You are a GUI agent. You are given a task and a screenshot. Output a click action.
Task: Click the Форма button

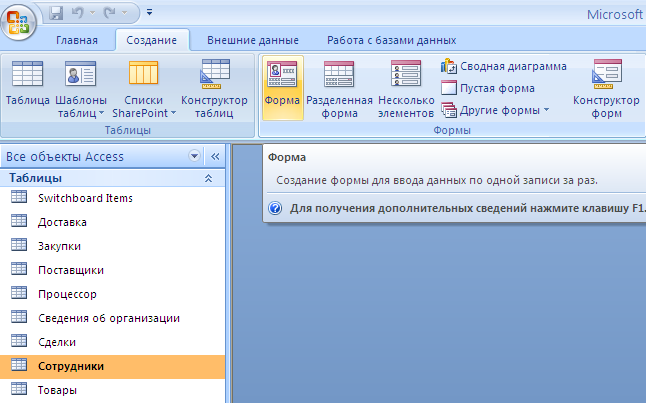tap(282, 88)
